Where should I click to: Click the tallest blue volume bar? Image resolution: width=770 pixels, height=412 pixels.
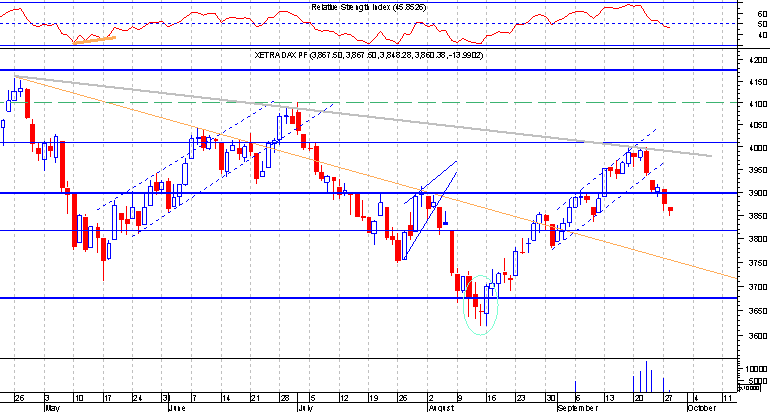click(x=646, y=376)
